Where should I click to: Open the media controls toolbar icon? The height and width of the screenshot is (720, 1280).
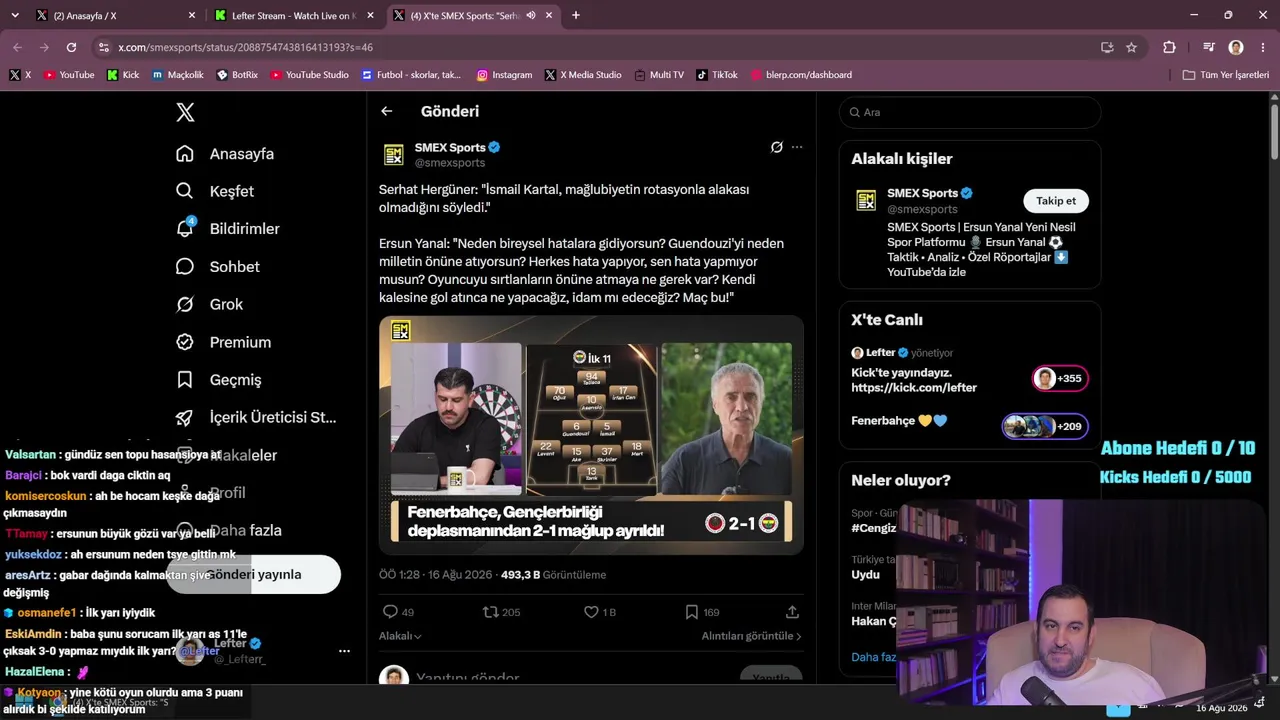pyautogui.click(x=1209, y=47)
